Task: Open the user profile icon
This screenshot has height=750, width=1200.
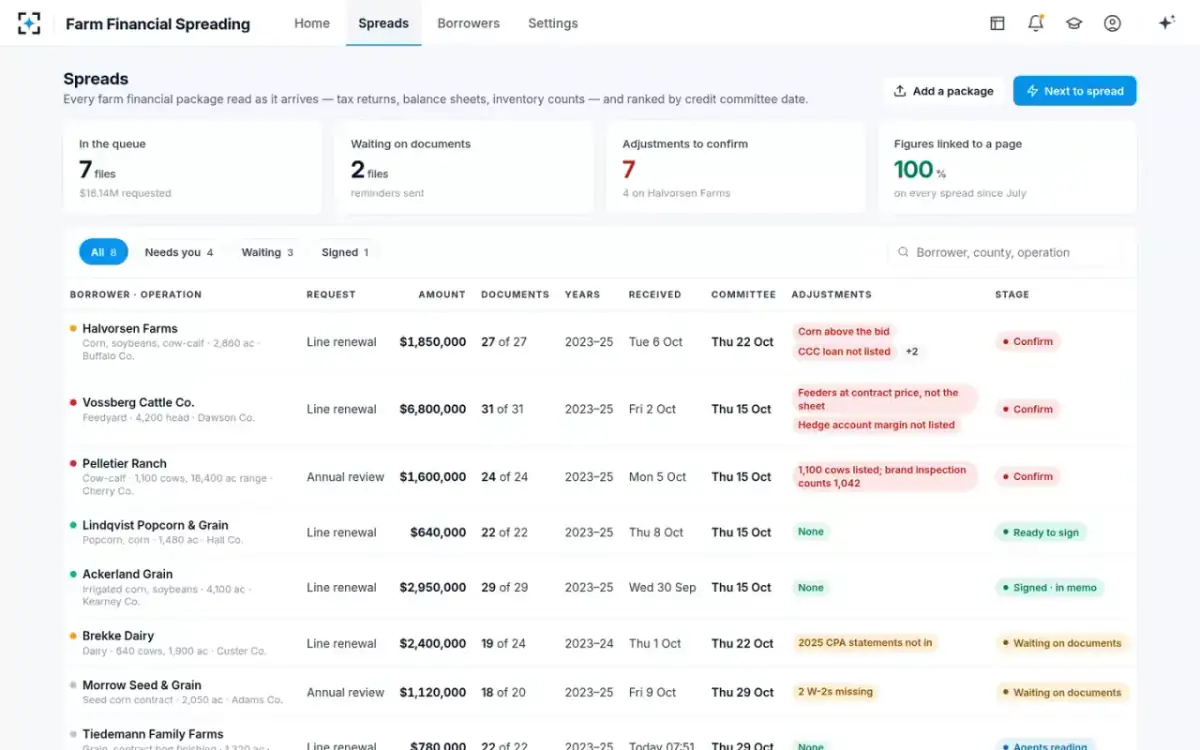Action: (x=1112, y=23)
